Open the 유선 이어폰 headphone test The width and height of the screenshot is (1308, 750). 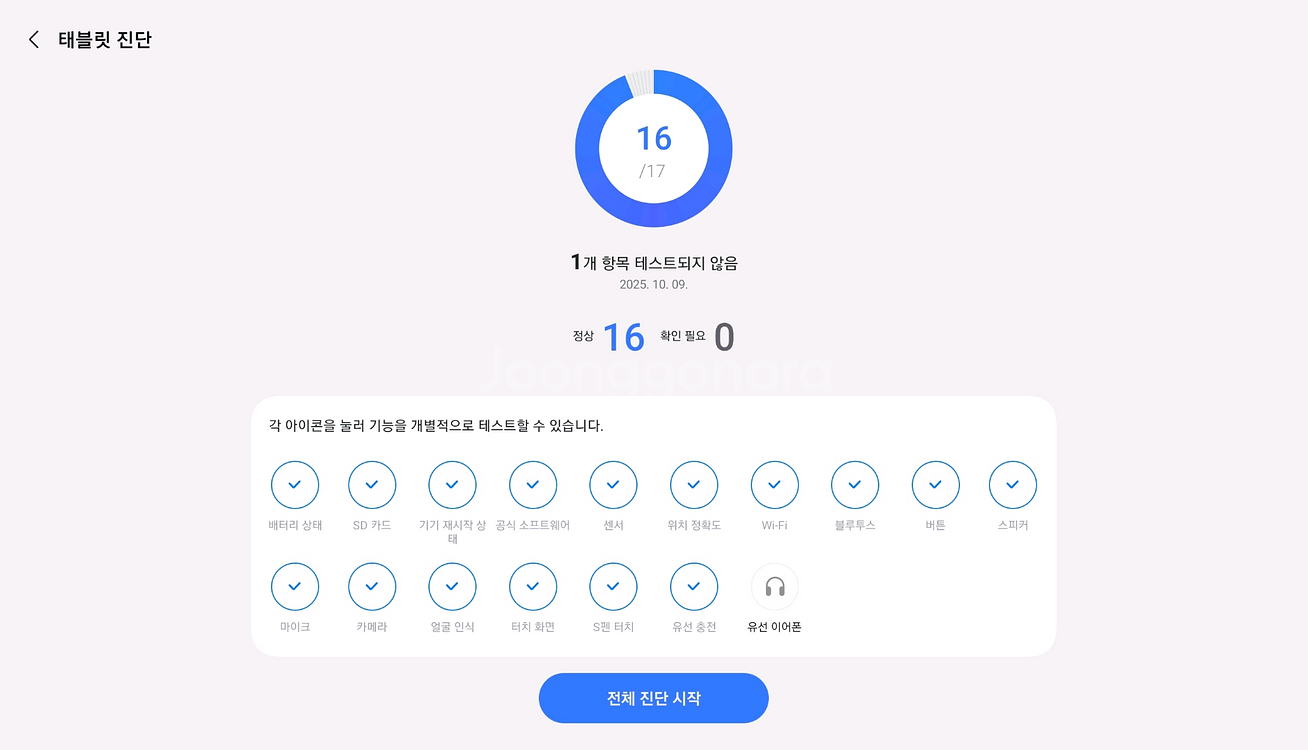[775, 587]
